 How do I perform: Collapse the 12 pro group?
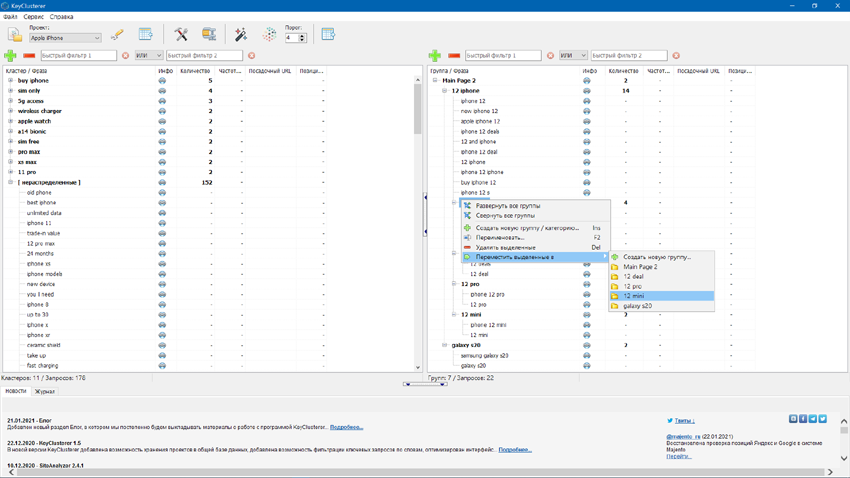pyautogui.click(x=454, y=283)
